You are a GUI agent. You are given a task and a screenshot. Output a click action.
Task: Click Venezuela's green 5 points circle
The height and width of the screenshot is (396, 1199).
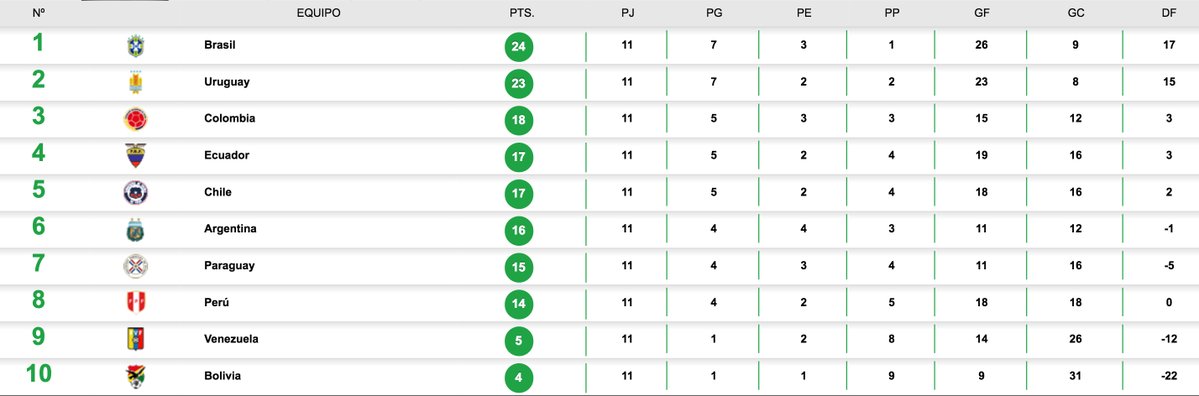point(519,340)
